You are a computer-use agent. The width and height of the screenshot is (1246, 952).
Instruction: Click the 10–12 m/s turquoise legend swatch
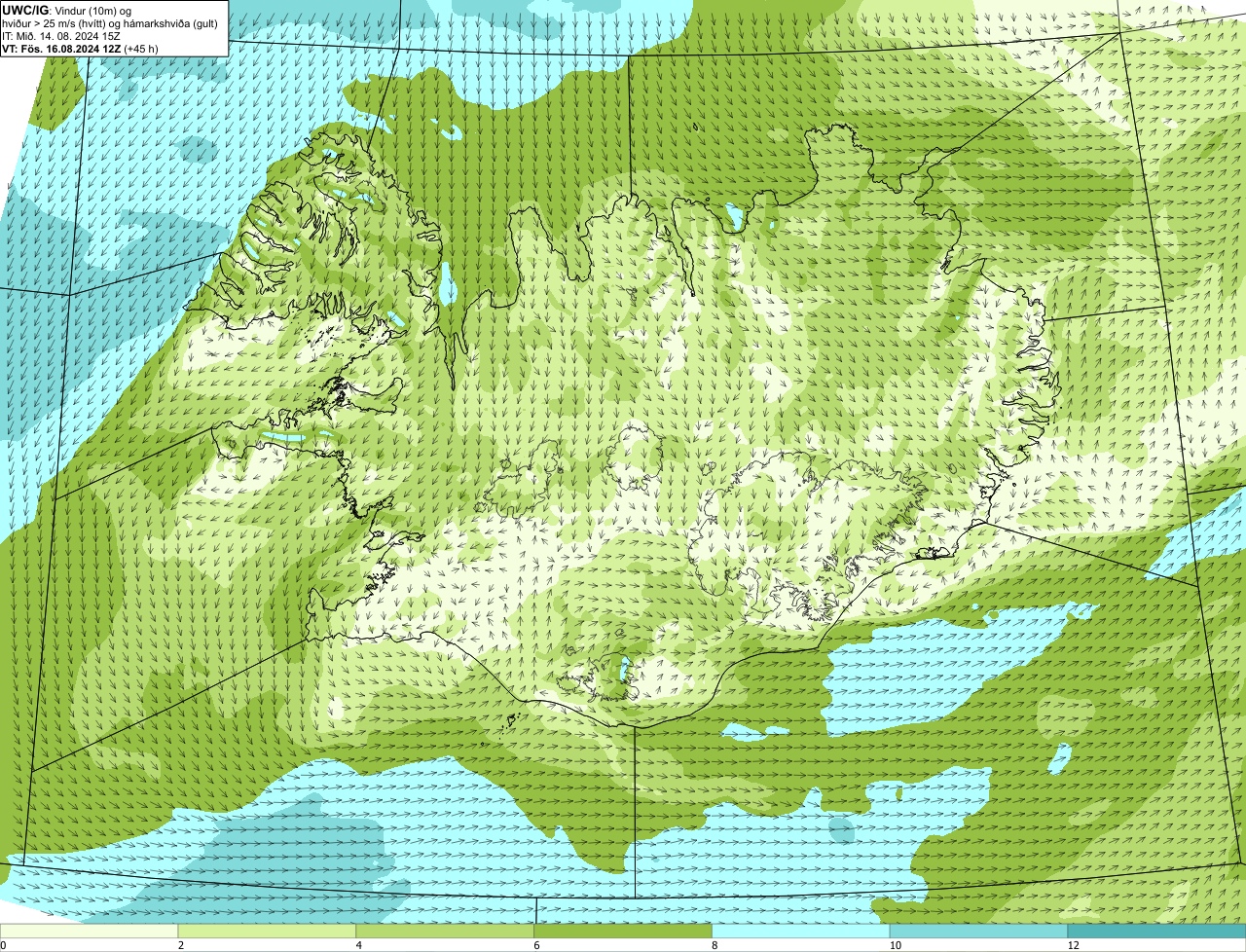click(x=980, y=932)
